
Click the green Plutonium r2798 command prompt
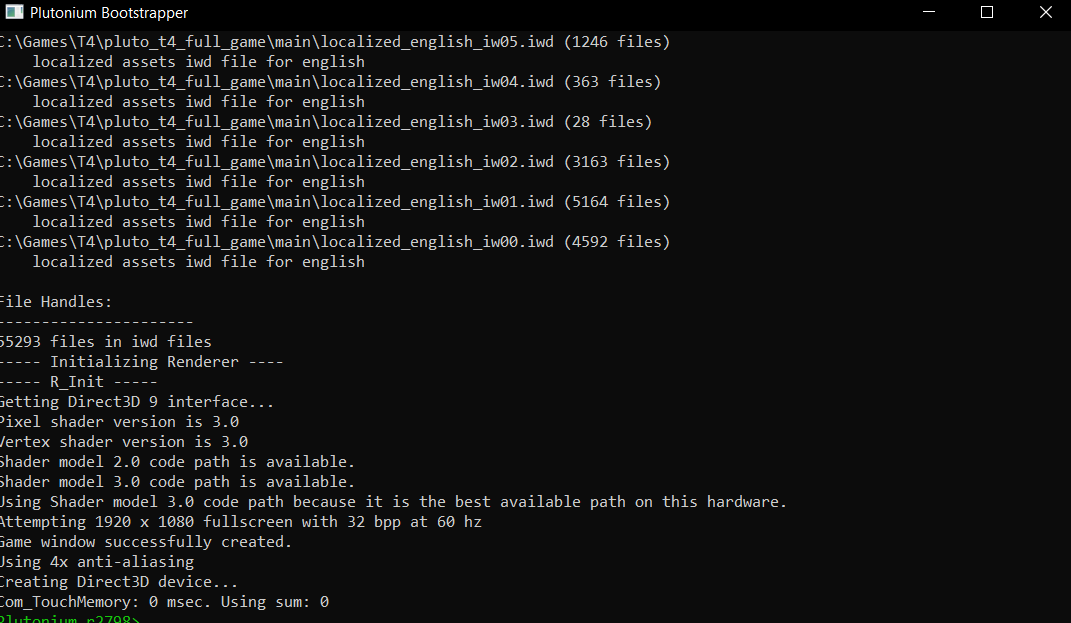pyautogui.click(x=70, y=619)
